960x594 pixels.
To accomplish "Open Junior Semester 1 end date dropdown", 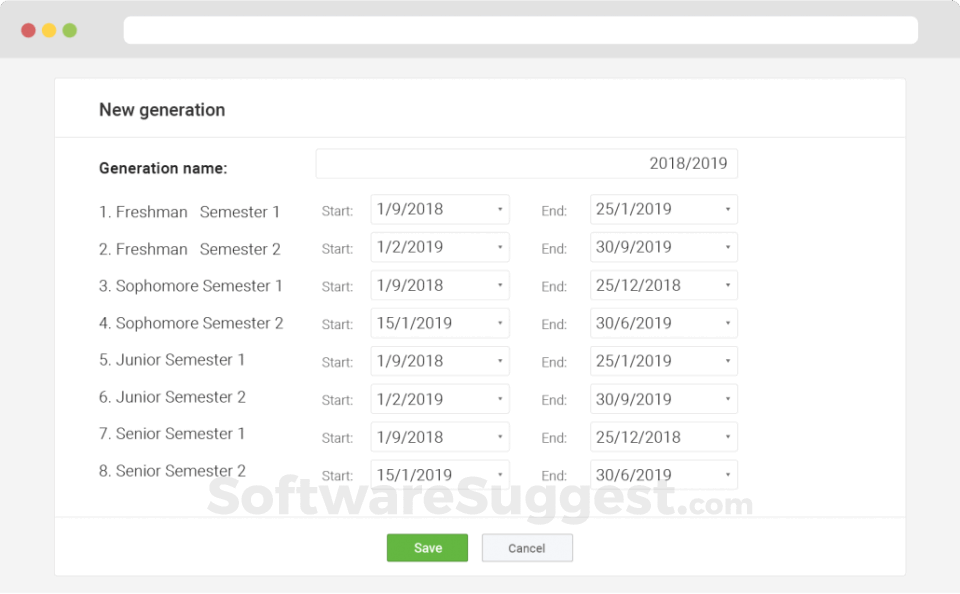I will 664,361.
